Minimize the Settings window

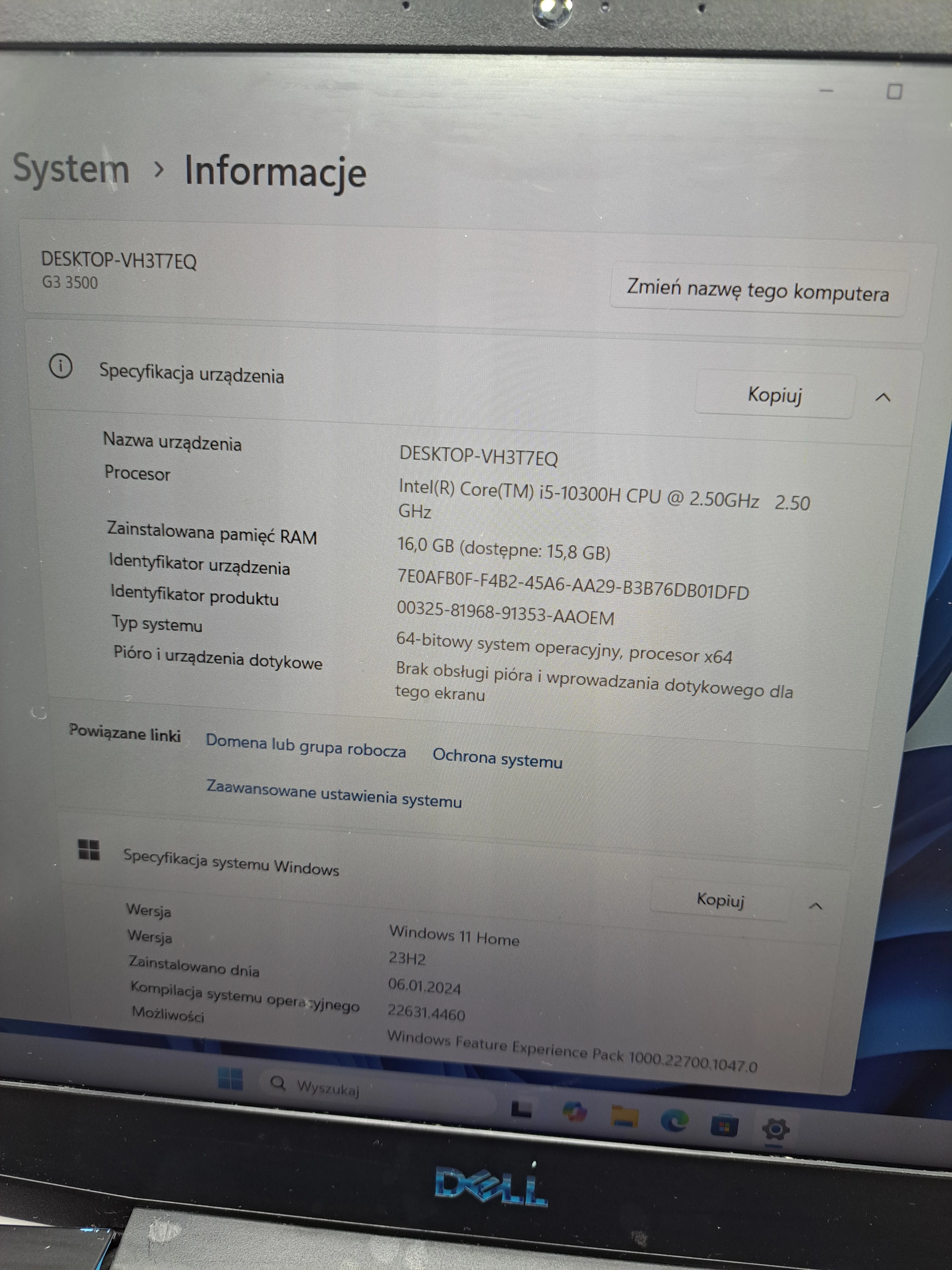[826, 90]
